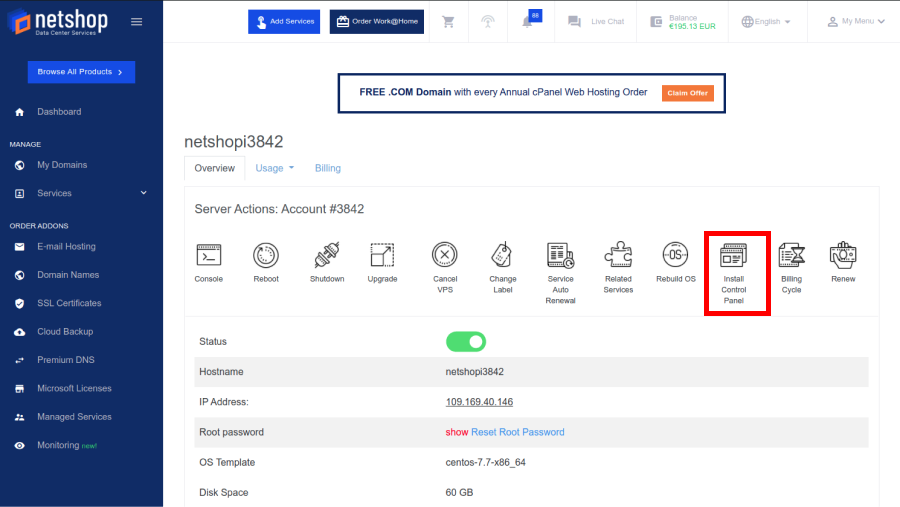Viewport: 900px width, 507px height.
Task: Open Managed Services in sidebar
Action: (x=74, y=417)
